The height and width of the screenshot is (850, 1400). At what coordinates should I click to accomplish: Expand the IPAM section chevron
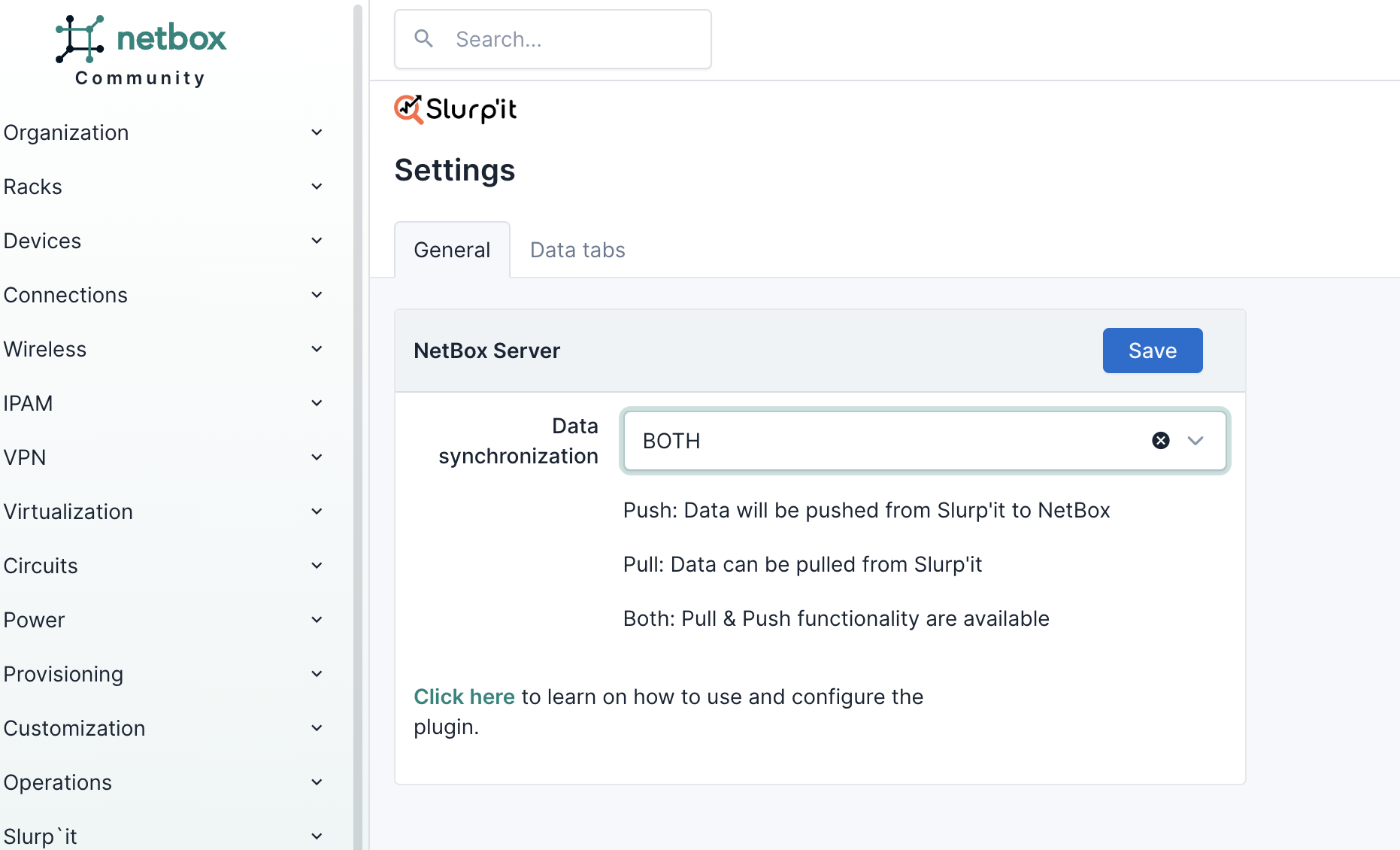coord(317,403)
